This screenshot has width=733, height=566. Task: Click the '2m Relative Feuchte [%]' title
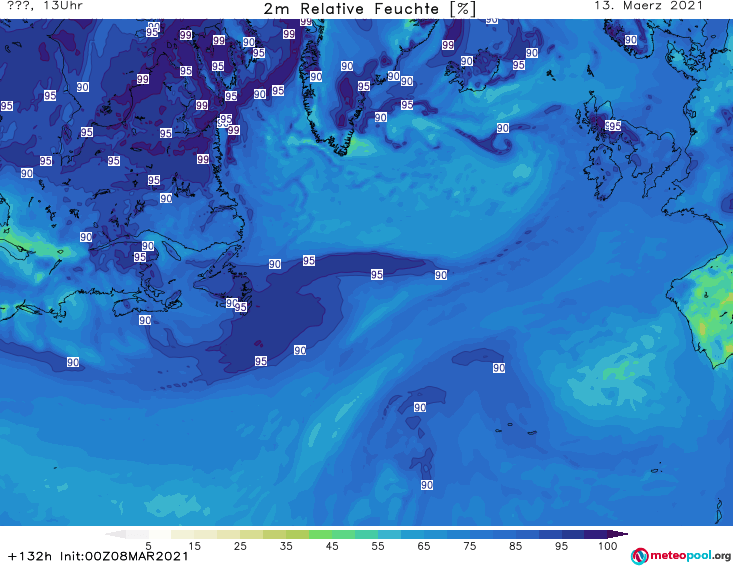coord(369,8)
